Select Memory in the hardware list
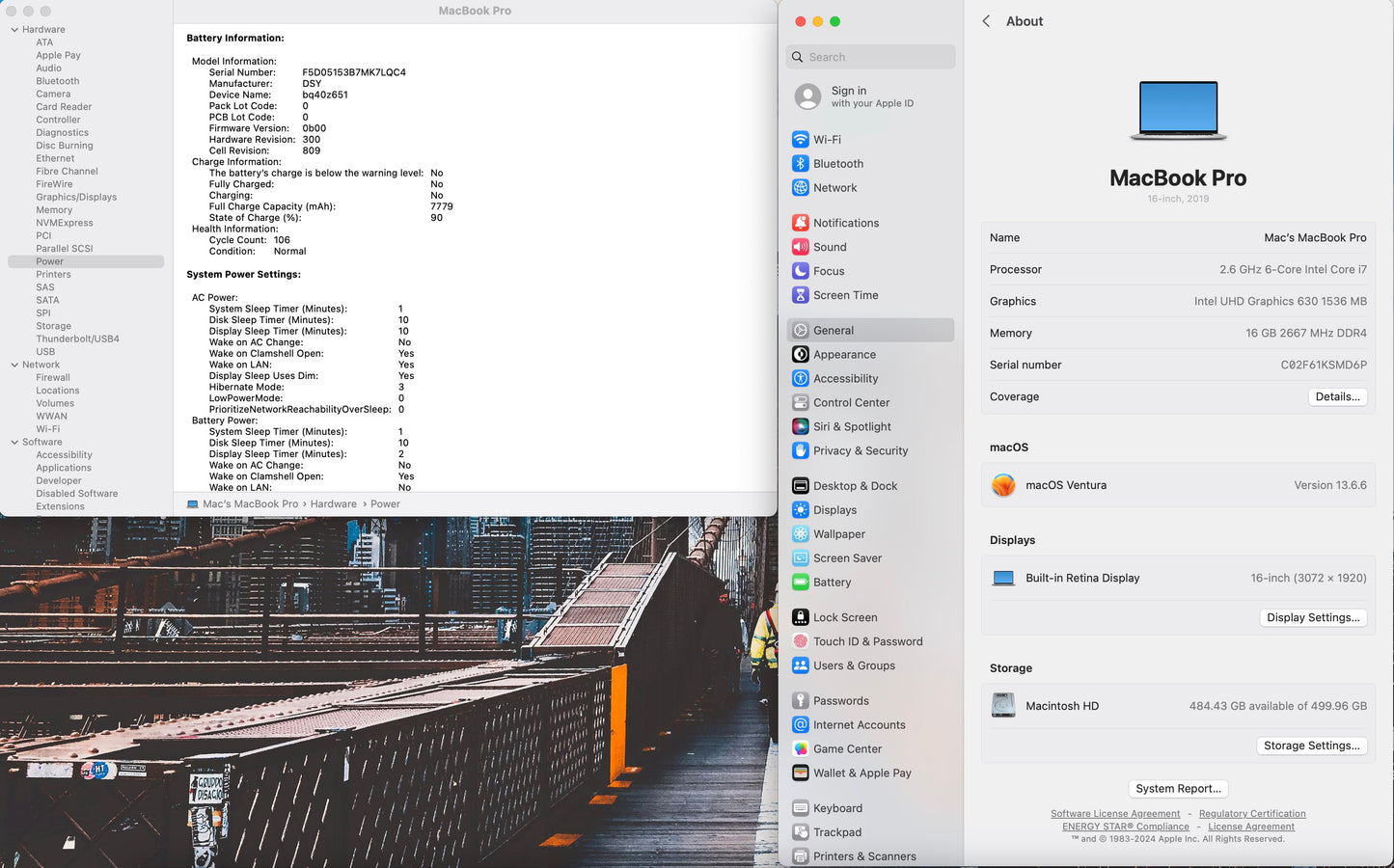This screenshot has height=868, width=1394. pos(54,210)
